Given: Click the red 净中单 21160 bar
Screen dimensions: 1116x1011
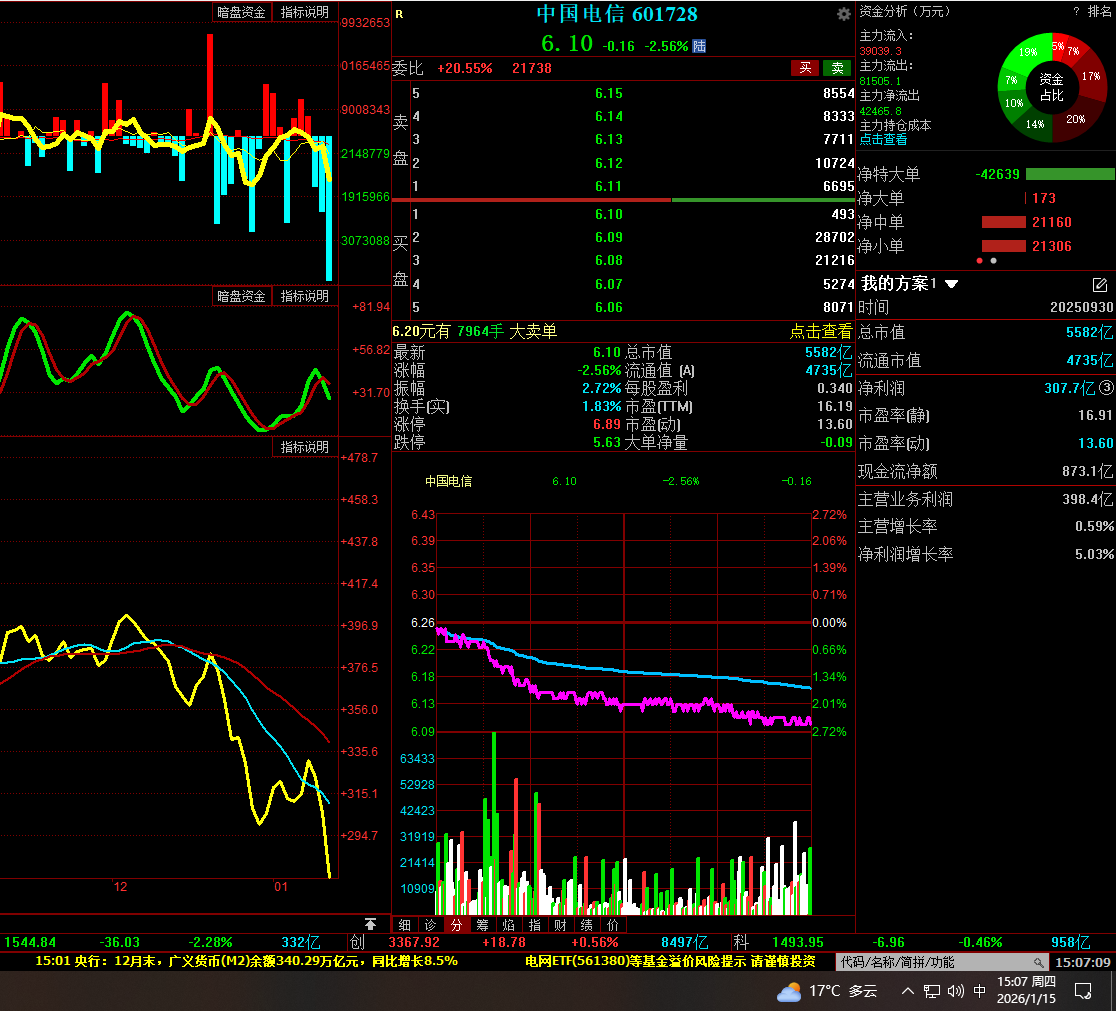Looking at the screenshot, I should pyautogui.click(x=1004, y=222).
